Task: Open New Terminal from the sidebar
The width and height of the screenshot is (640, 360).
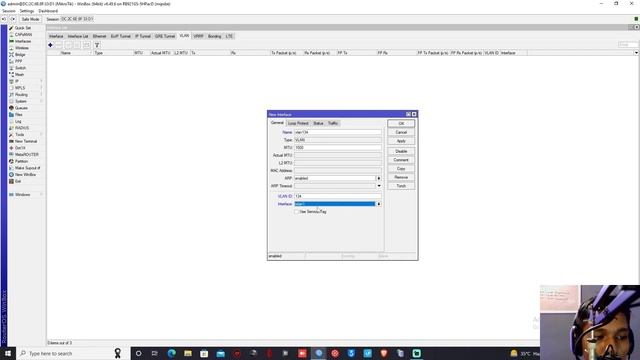Action: pyautogui.click(x=26, y=141)
